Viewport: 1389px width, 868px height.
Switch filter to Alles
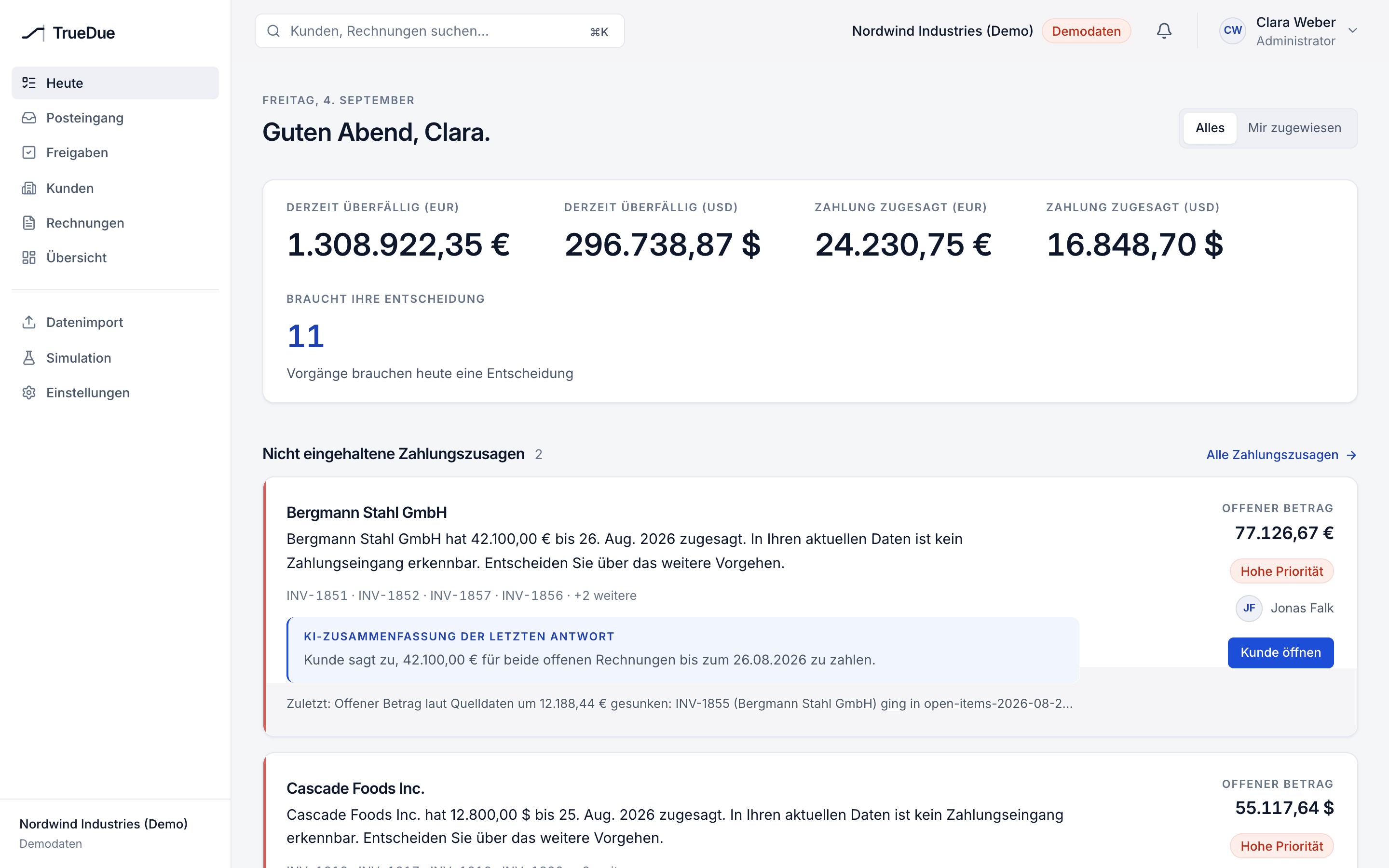coord(1210,128)
